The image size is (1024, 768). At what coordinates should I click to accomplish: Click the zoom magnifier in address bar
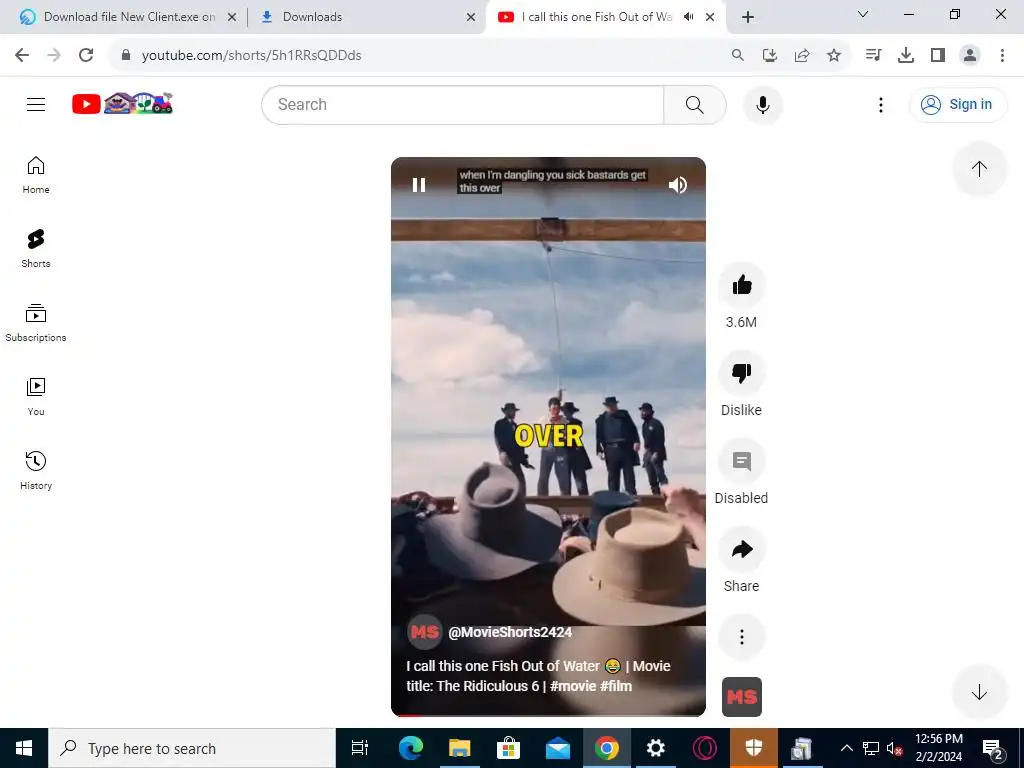coord(738,55)
